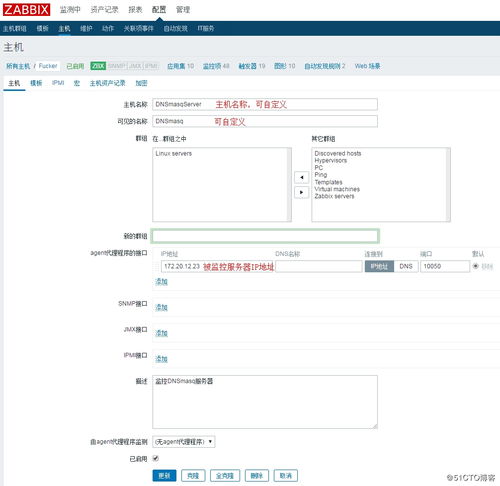Open Fucker host breadcrumb link
This screenshot has width=500, height=486.
[48, 66]
